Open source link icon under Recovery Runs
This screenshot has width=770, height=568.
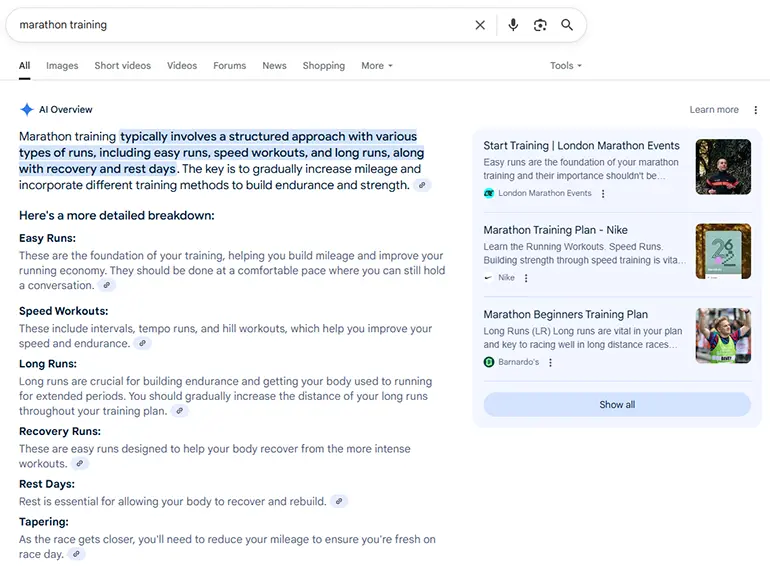(80, 463)
